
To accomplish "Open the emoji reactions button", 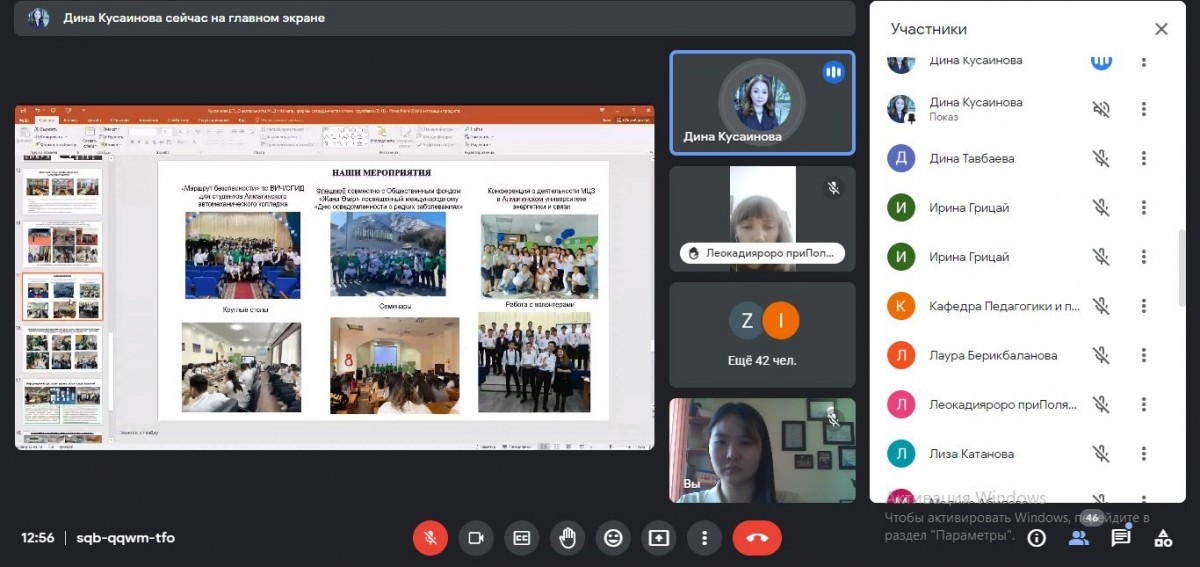I will point(613,538).
